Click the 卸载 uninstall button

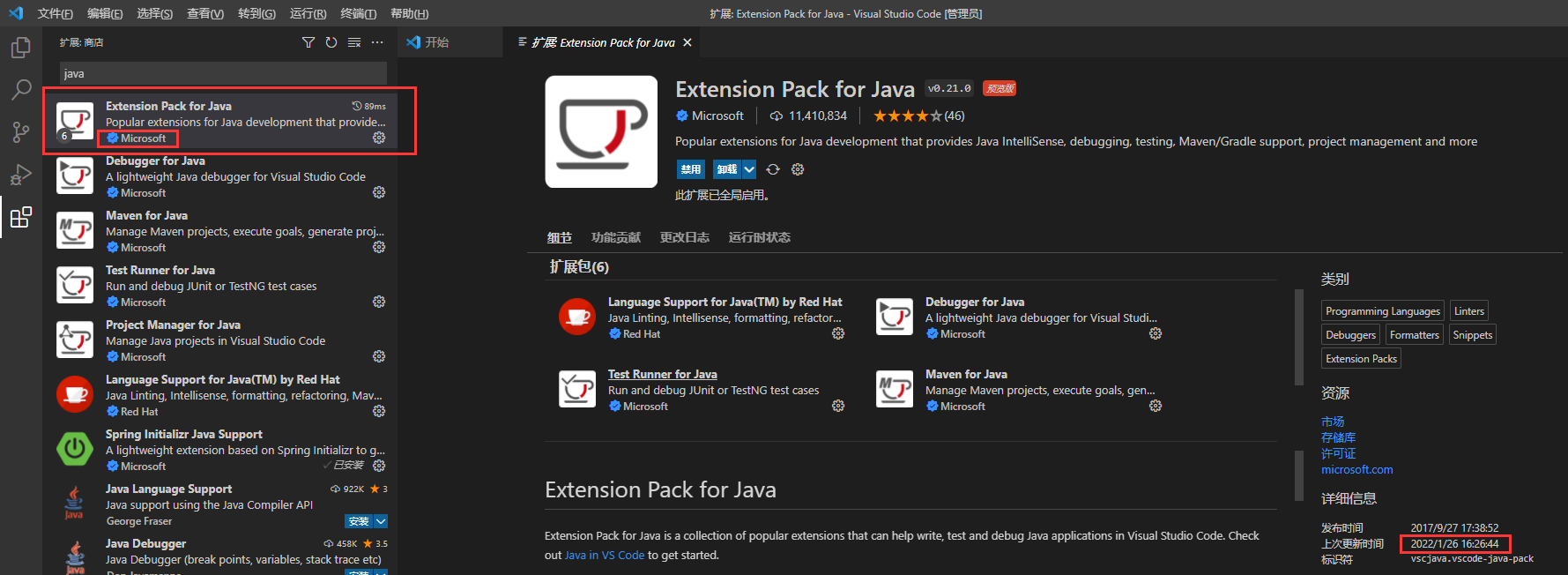coord(727,169)
